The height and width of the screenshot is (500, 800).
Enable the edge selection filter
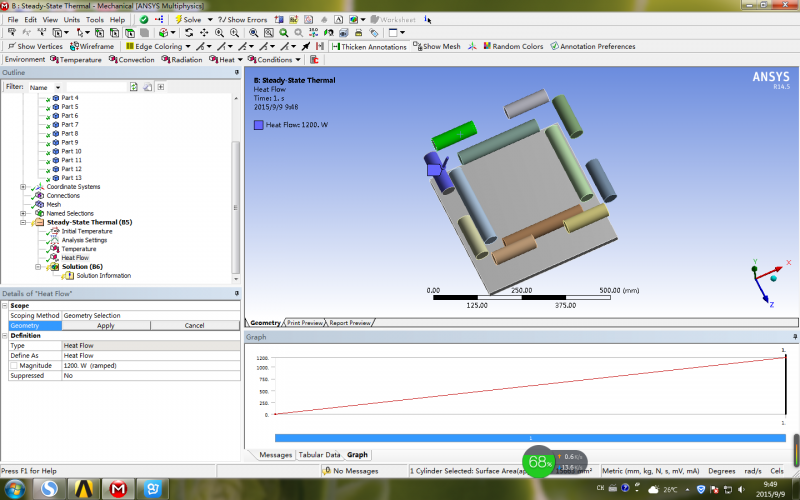click(114, 33)
